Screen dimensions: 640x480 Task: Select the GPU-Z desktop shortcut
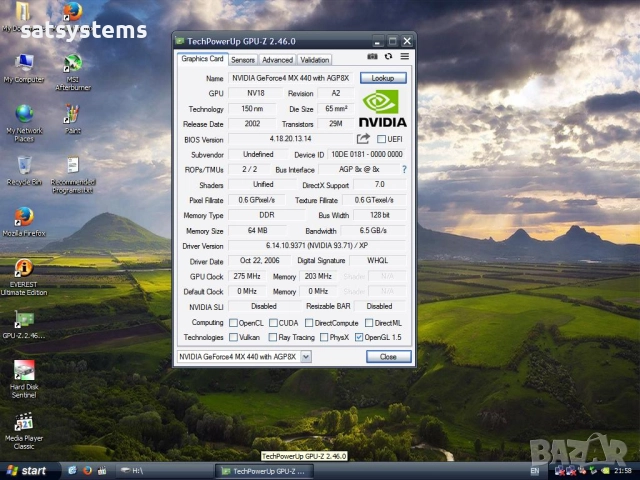pos(24,325)
